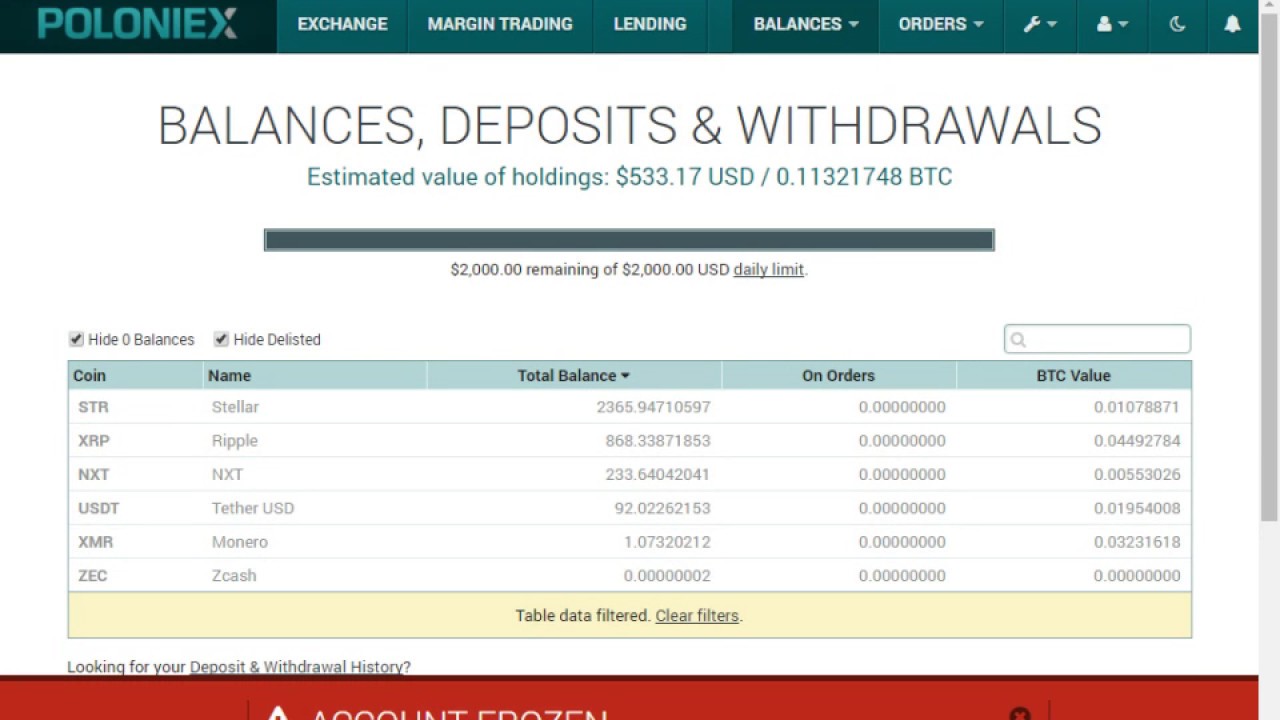The width and height of the screenshot is (1280, 720).
Task: Sort by On Orders column header
Action: click(x=838, y=375)
